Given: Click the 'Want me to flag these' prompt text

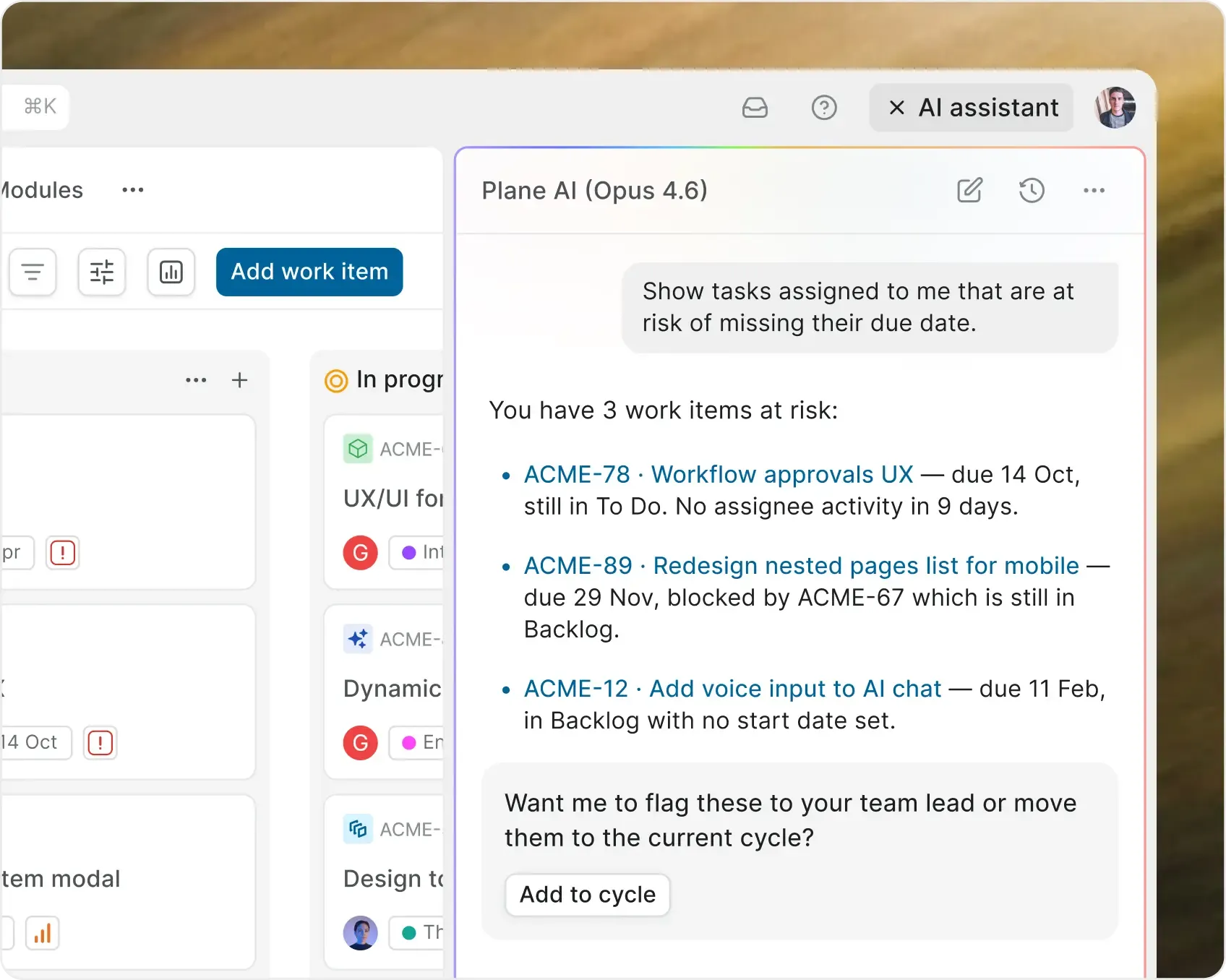Looking at the screenshot, I should (791, 820).
